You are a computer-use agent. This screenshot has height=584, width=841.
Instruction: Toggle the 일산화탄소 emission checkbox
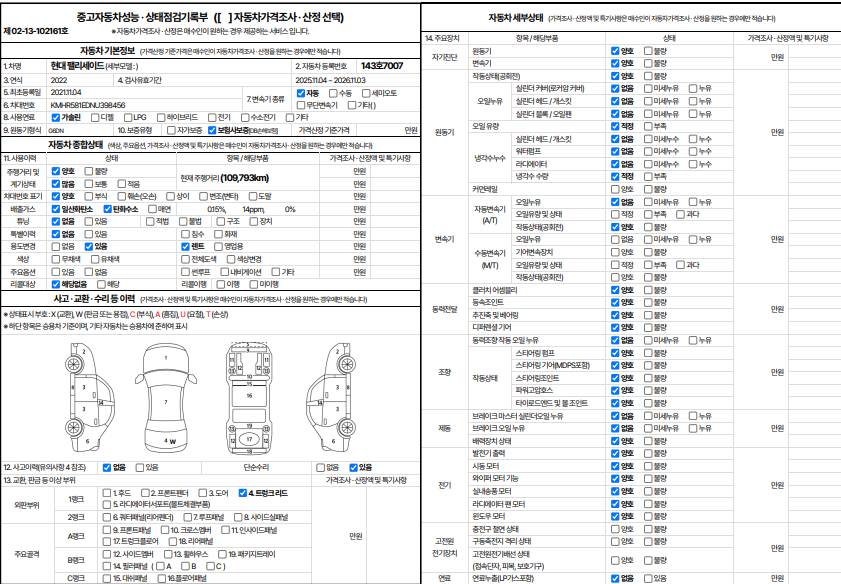(56, 209)
